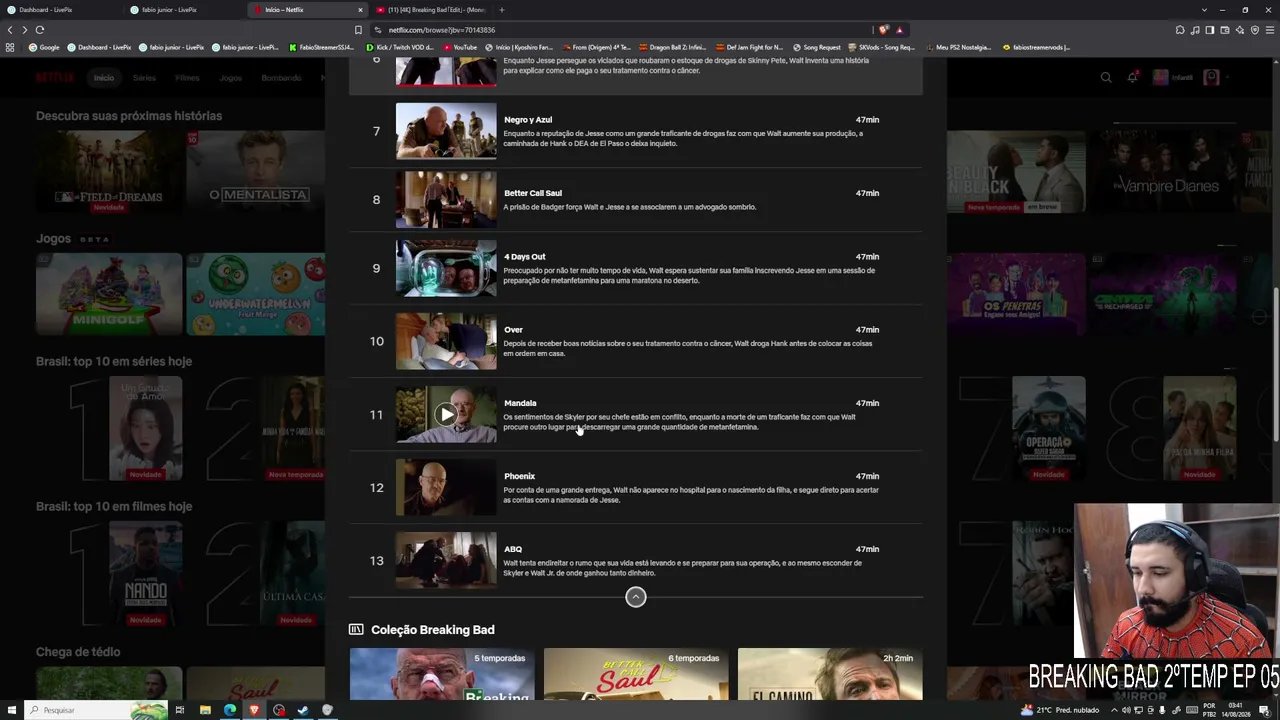Viewport: 1280px width, 720px height.
Task: Open the weather widget 21°C Pred. nublado
Action: (1060, 710)
